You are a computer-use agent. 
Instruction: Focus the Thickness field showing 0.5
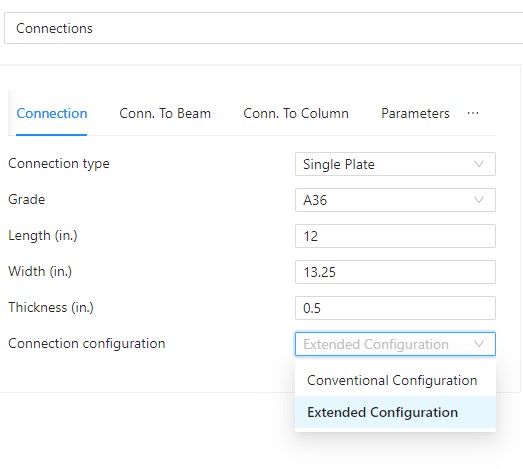click(395, 308)
